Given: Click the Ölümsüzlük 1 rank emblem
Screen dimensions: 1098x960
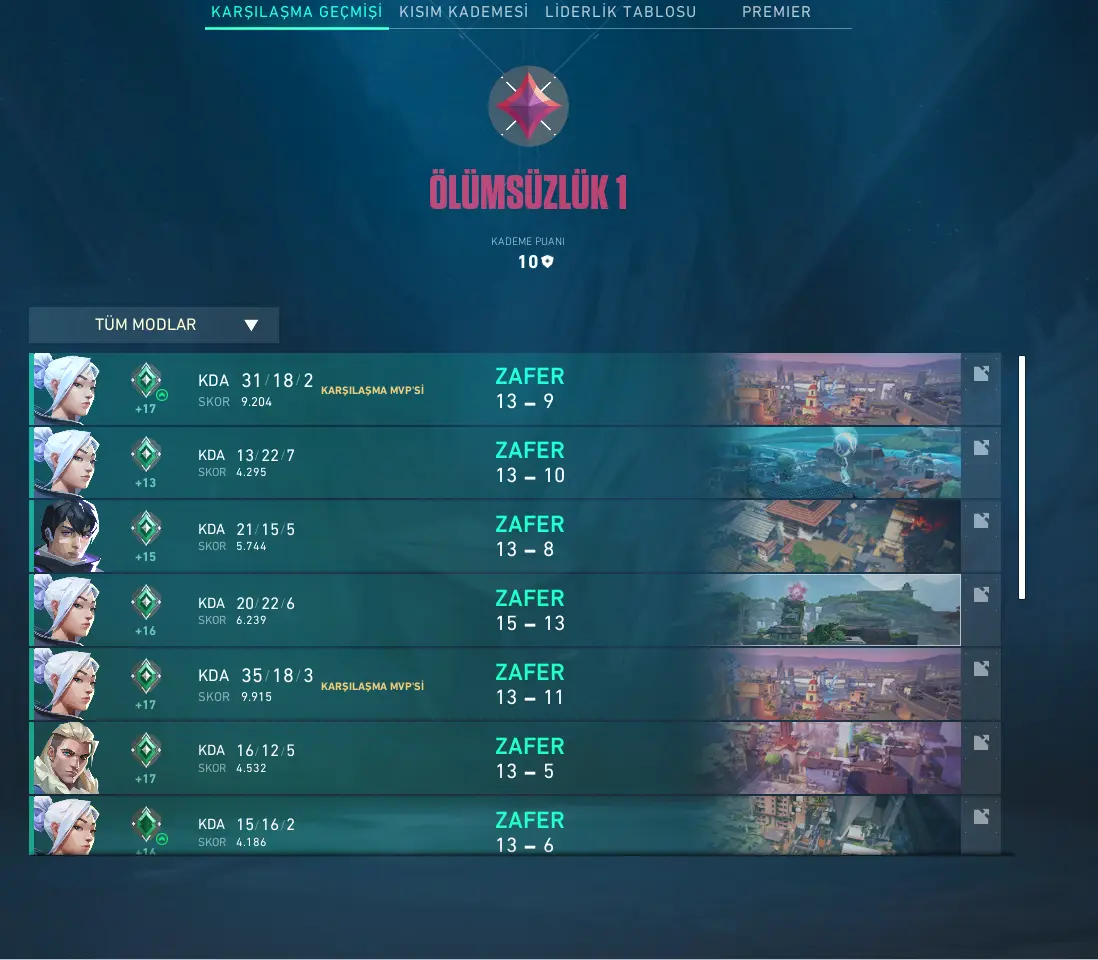Looking at the screenshot, I should [x=528, y=106].
